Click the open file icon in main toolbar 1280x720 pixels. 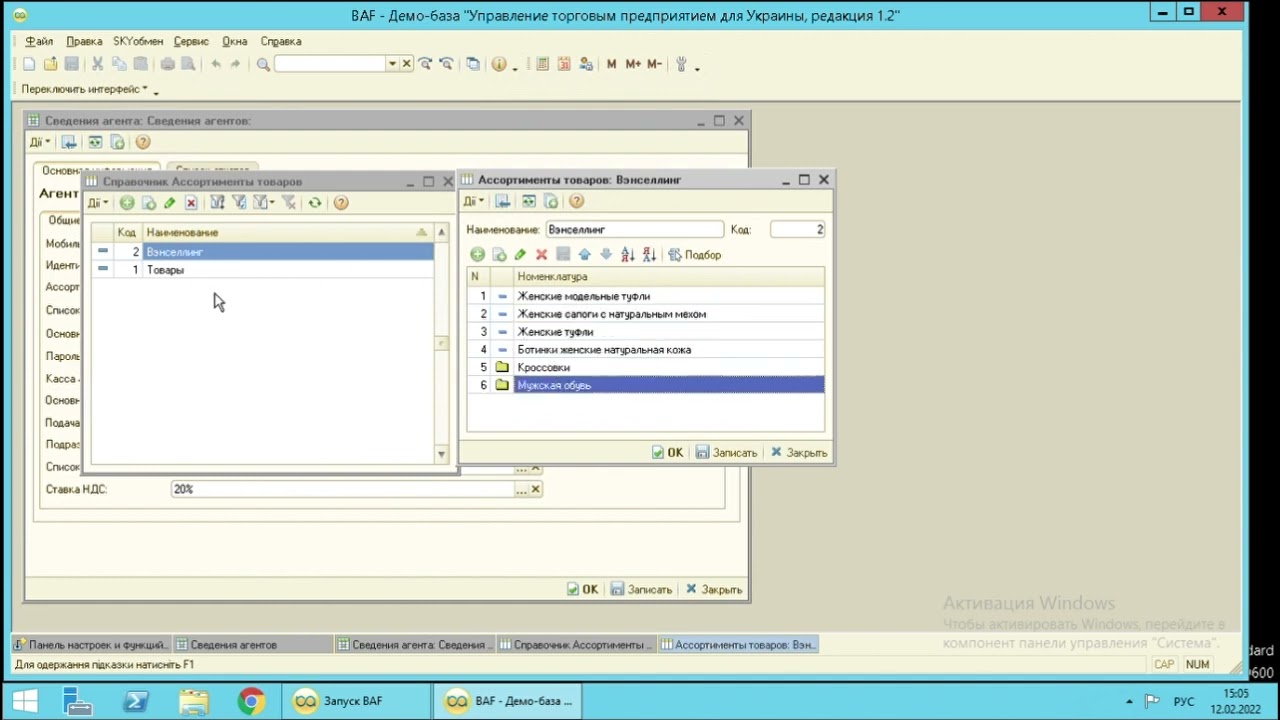click(50, 64)
